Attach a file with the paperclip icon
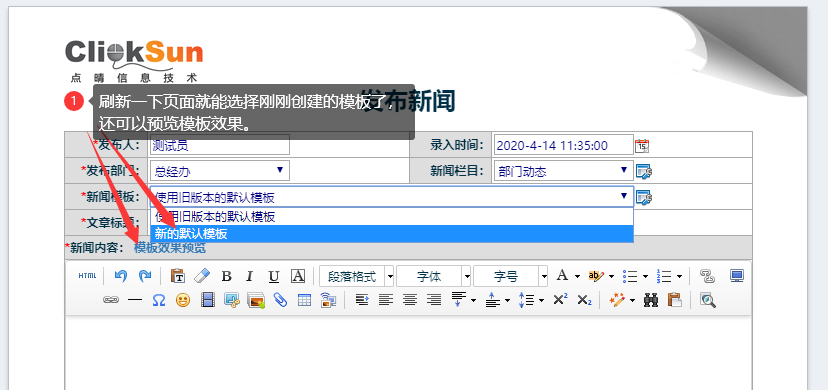 point(280,300)
